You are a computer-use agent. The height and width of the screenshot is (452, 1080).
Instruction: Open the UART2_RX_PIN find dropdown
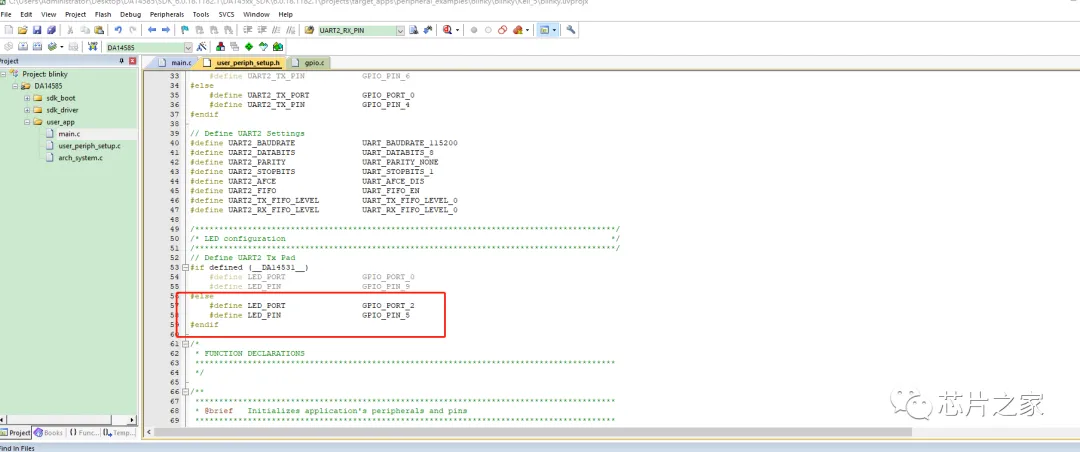coord(400,30)
